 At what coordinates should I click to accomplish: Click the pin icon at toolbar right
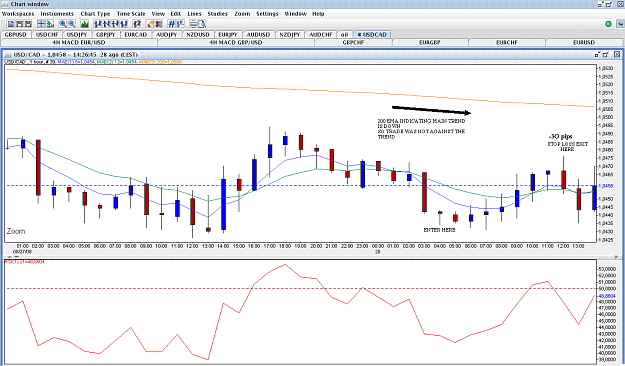coord(620,24)
